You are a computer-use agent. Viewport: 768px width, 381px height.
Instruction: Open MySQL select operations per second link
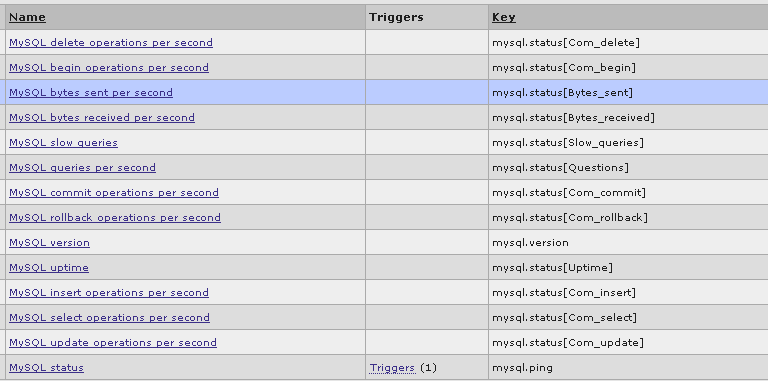tap(109, 318)
